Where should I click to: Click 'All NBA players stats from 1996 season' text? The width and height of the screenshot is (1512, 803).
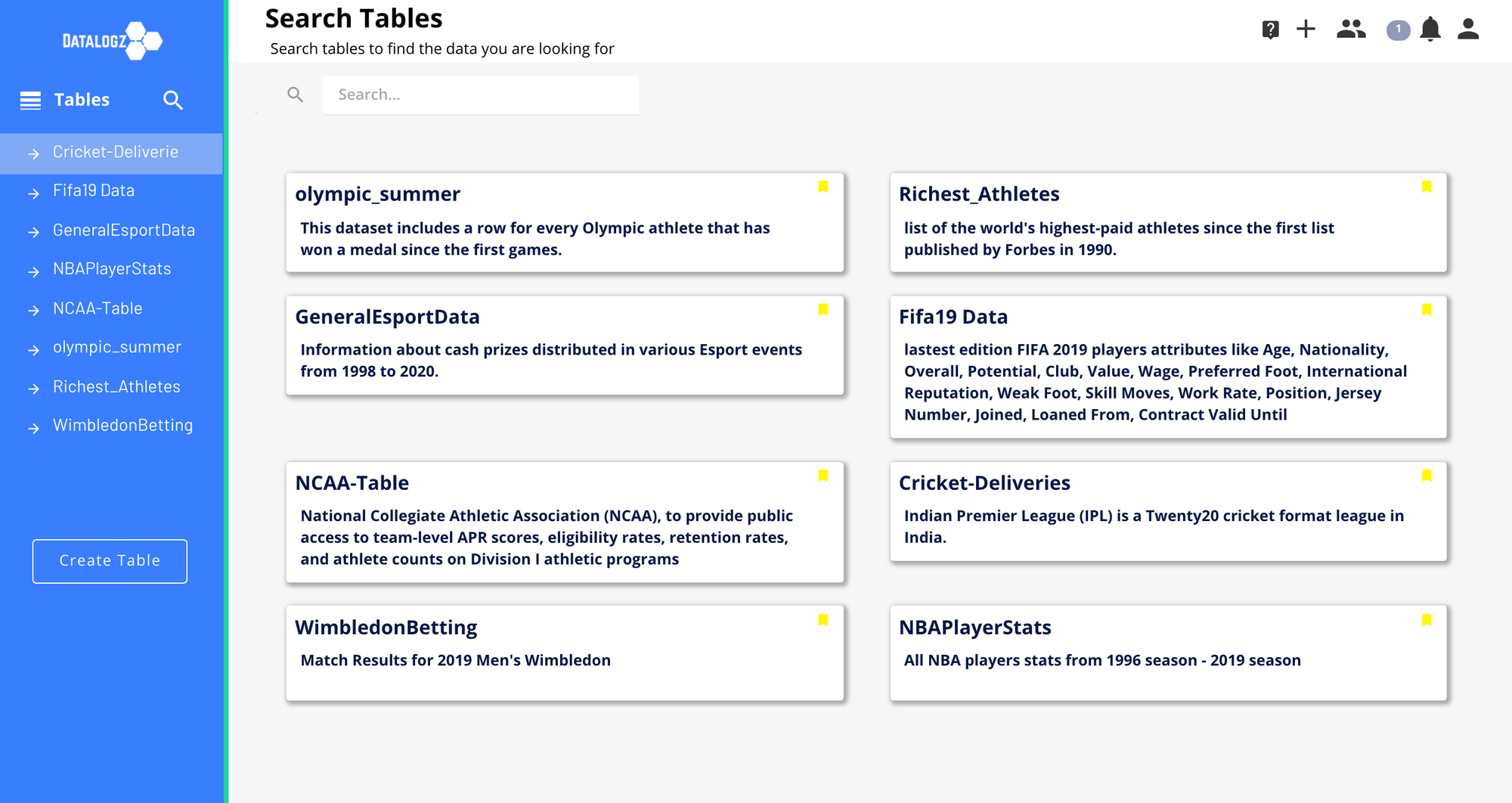coord(1051,660)
